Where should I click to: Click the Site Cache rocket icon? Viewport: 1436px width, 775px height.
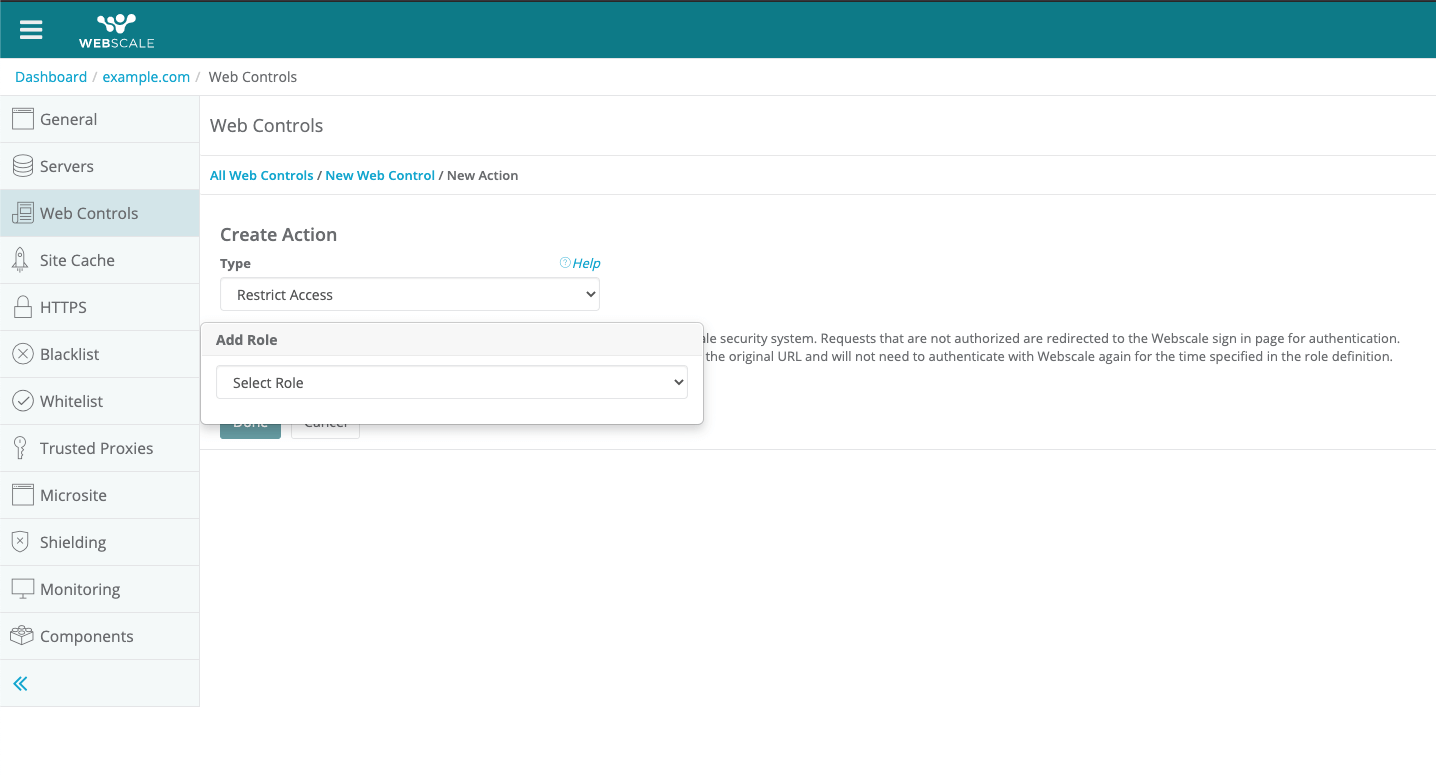click(20, 260)
